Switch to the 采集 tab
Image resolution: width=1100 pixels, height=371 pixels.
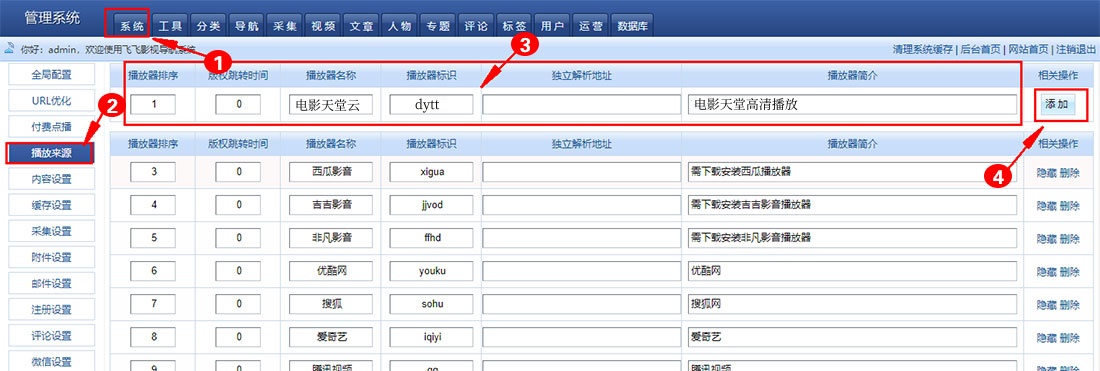coord(285,26)
